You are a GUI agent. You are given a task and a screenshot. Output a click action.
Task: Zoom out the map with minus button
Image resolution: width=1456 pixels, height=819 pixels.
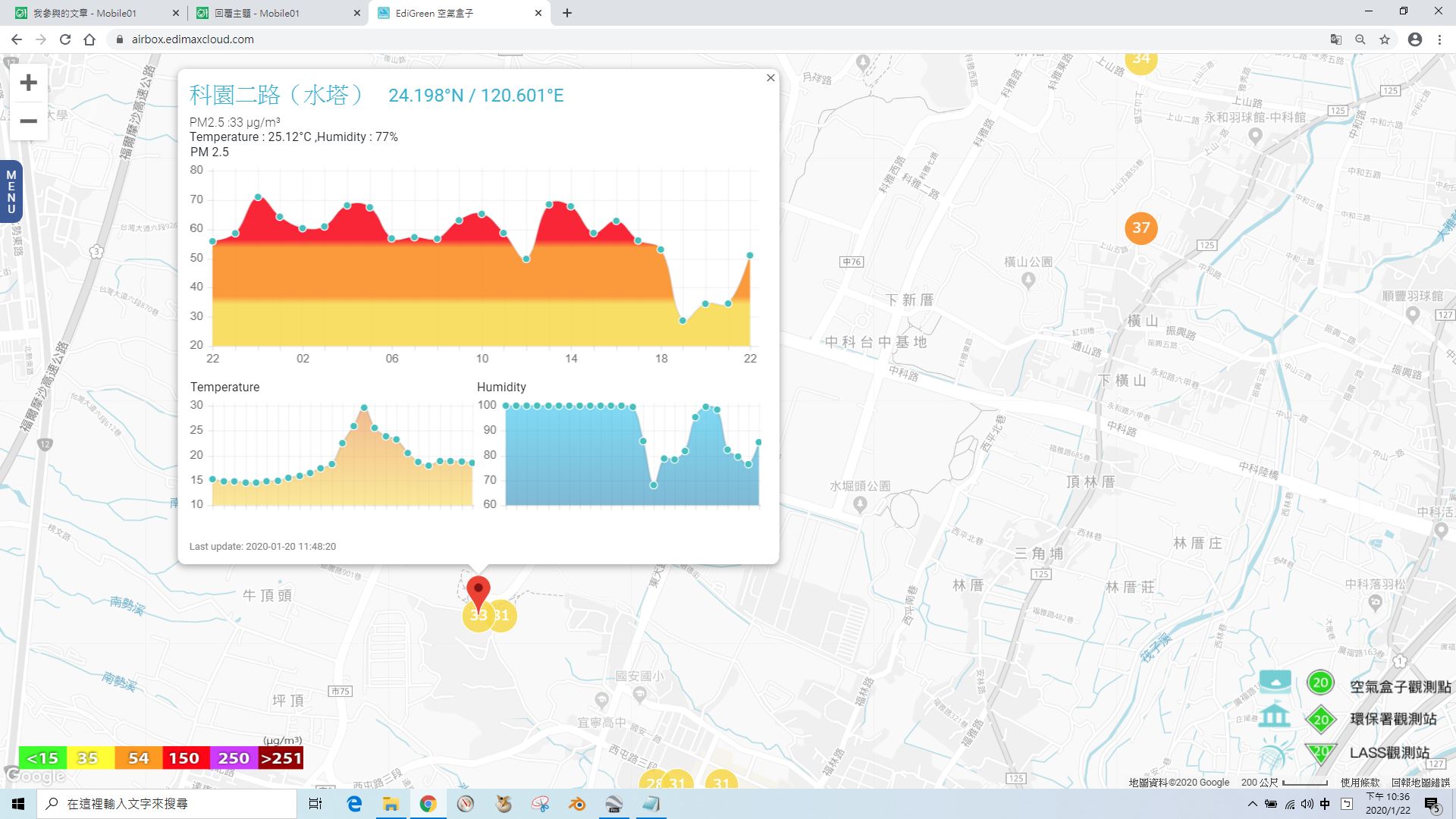pyautogui.click(x=28, y=121)
